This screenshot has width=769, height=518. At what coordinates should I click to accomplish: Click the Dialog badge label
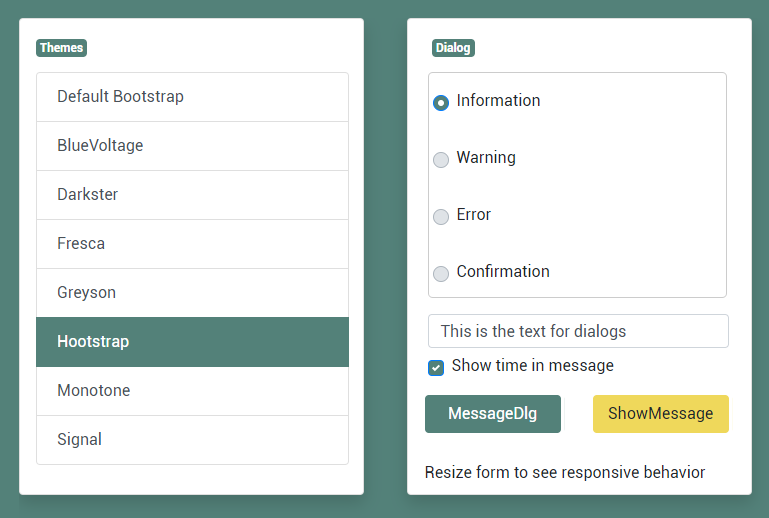point(453,48)
